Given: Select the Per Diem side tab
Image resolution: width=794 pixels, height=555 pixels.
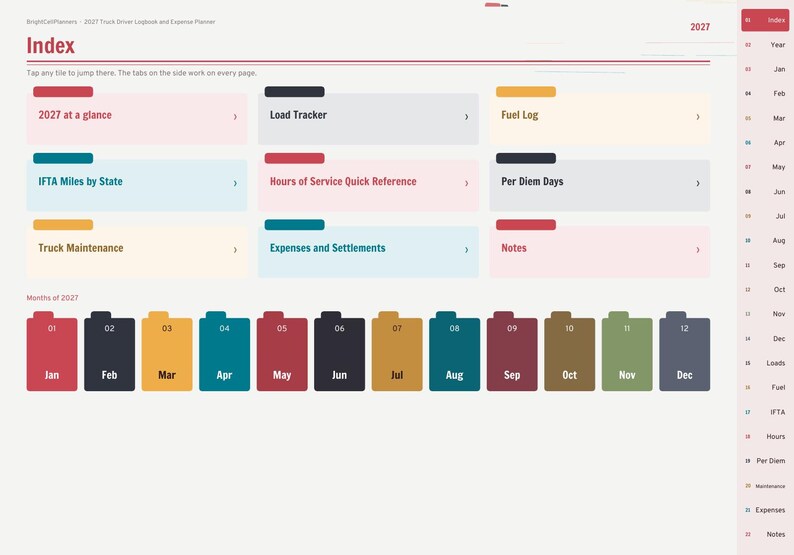Looking at the screenshot, I should click(765, 461).
